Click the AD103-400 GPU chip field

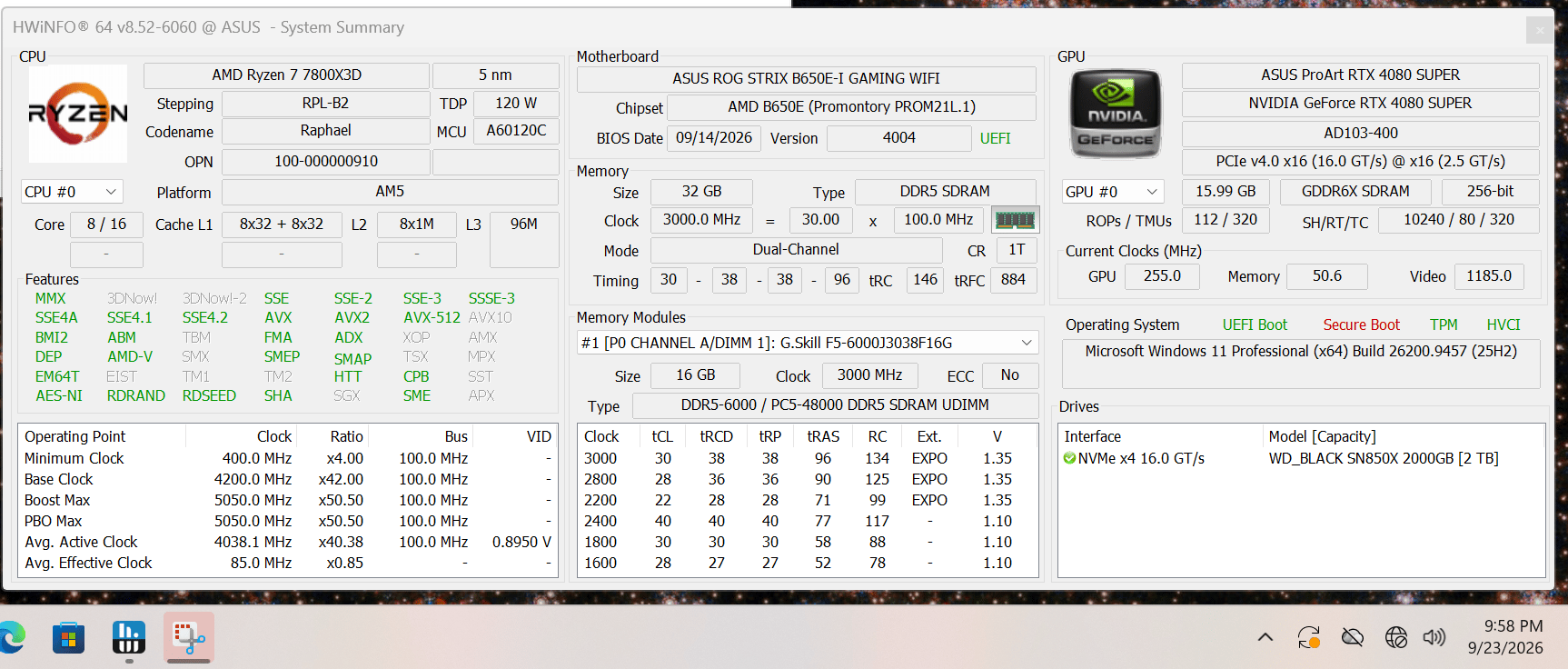click(x=1360, y=134)
